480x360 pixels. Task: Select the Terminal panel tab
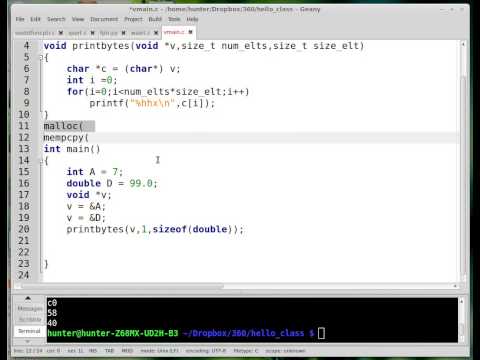(x=30, y=331)
